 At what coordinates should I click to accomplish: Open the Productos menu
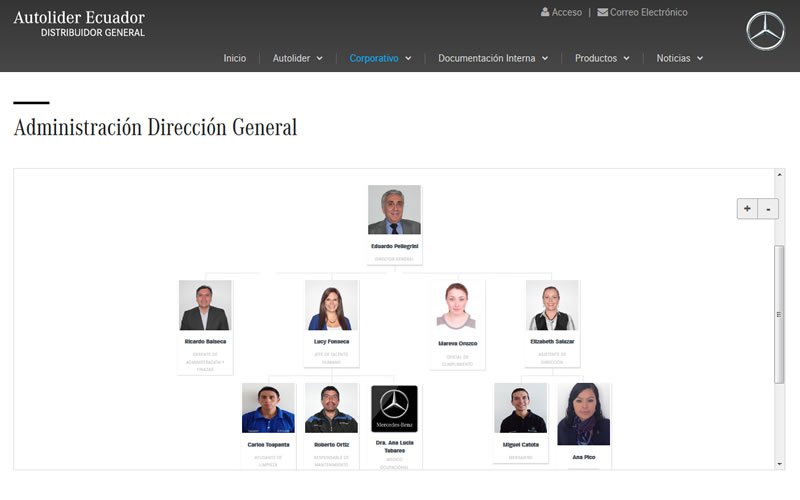click(602, 58)
